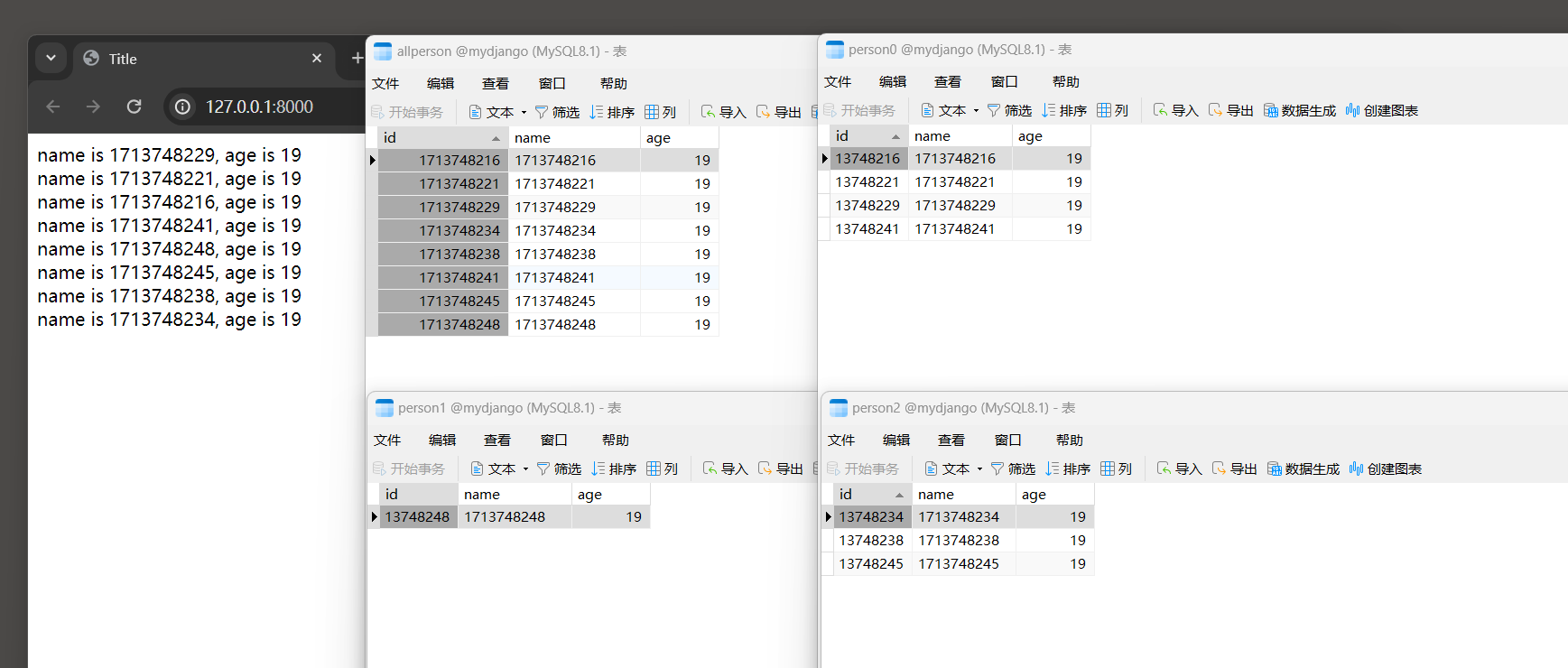Image resolution: width=1568 pixels, height=668 pixels.
Task: Click 列 columns in person2 toolbar
Action: click(x=1116, y=469)
